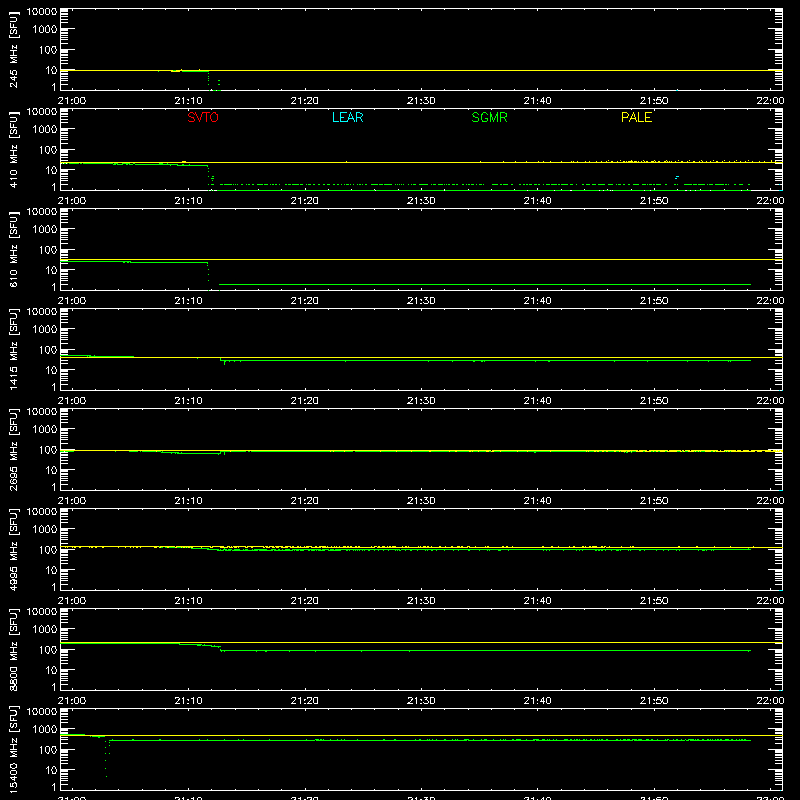
Task: Click the 100 tick label on 410 MHz axis
Action: coord(48,149)
